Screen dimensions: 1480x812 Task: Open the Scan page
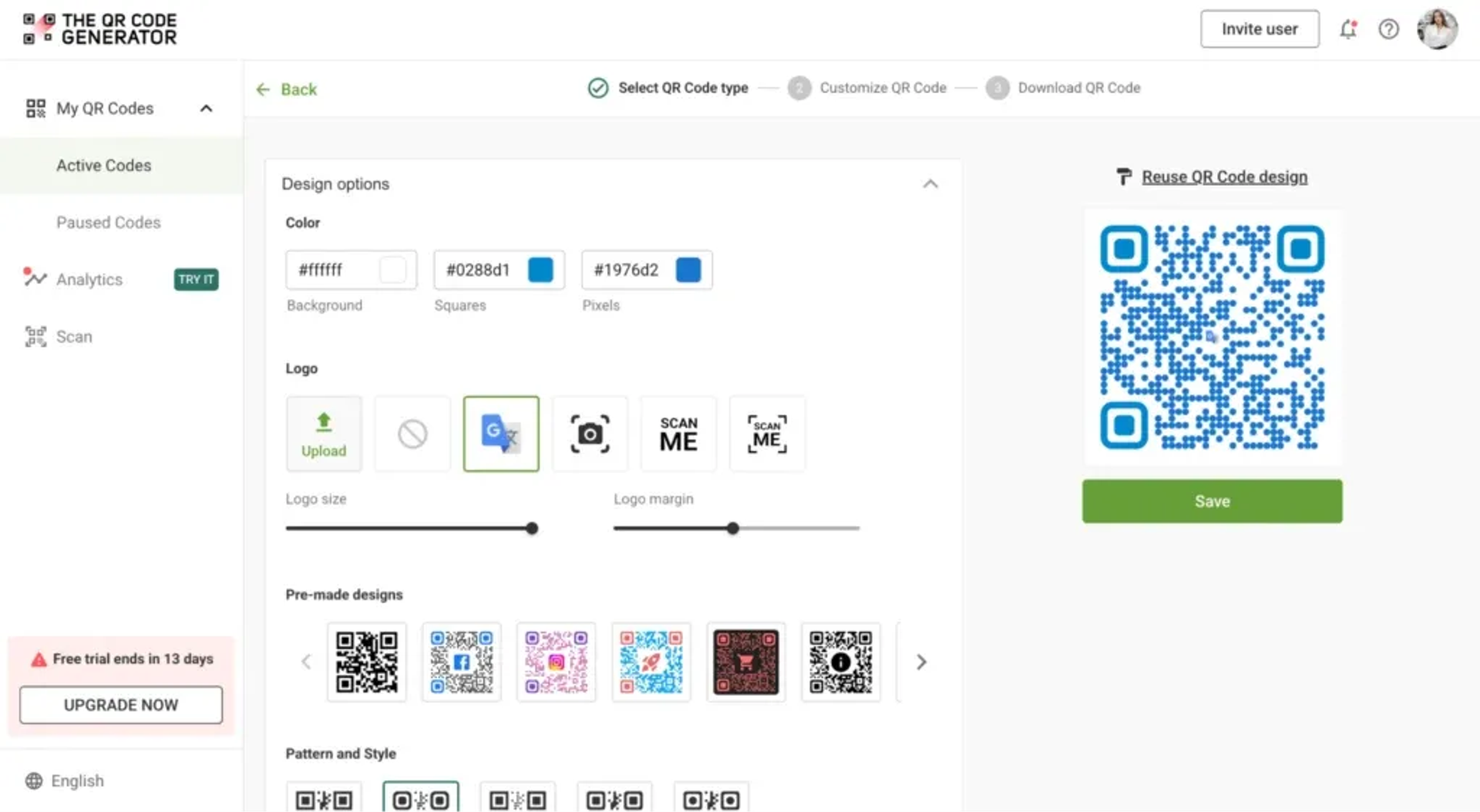coord(74,337)
